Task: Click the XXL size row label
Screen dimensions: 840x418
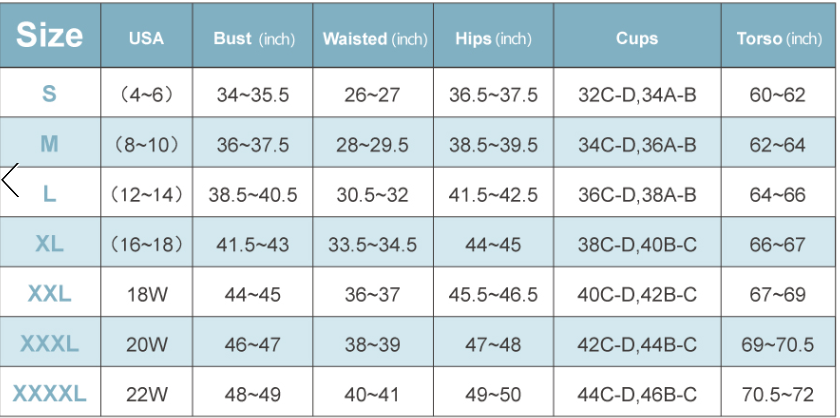Action: click(50, 294)
